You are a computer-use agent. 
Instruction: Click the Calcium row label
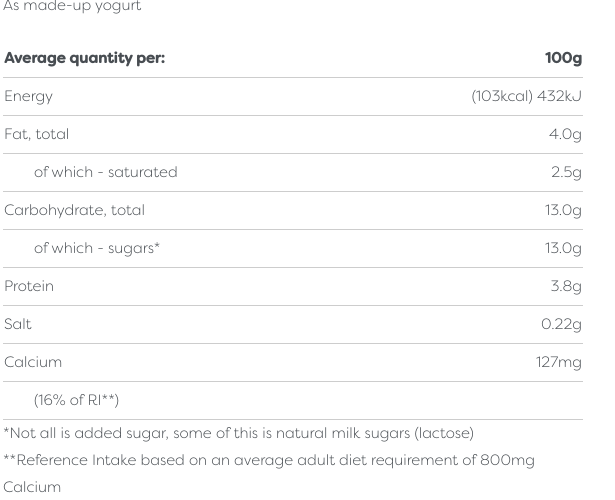pyautogui.click(x=33, y=362)
